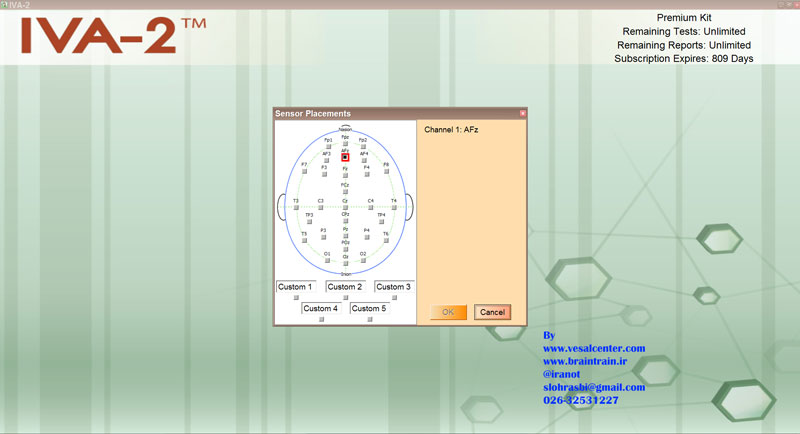
Task: Select the CPz sensor site
Action: tap(345, 221)
